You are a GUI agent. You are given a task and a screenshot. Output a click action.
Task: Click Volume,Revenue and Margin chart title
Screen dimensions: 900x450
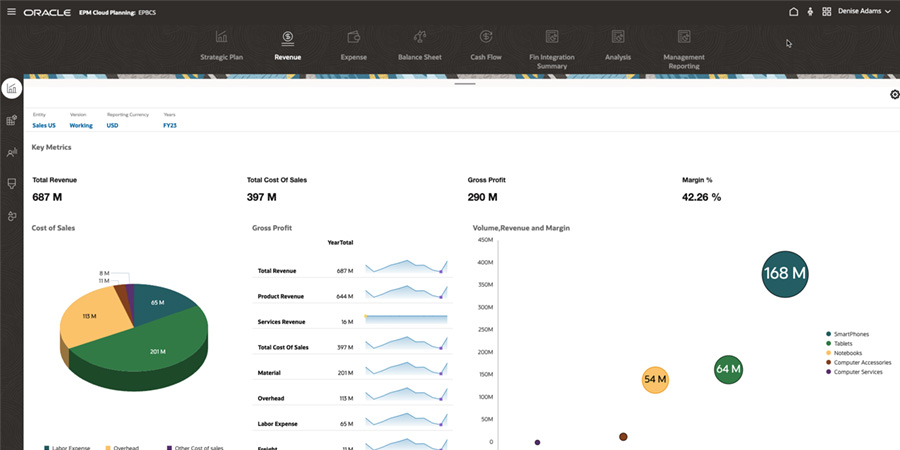[x=521, y=228]
